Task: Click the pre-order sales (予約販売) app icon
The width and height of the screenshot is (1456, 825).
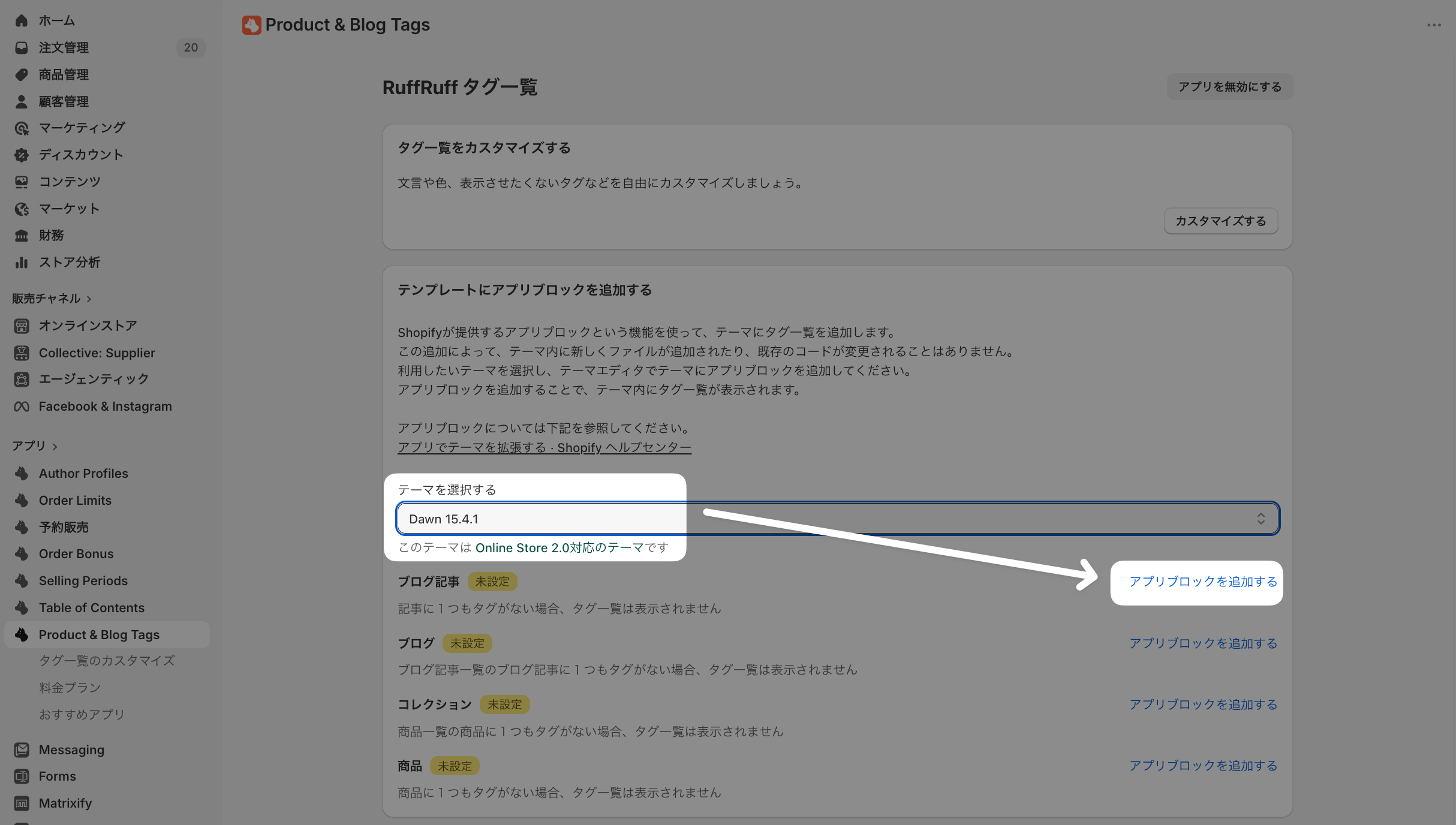Action: (22, 527)
